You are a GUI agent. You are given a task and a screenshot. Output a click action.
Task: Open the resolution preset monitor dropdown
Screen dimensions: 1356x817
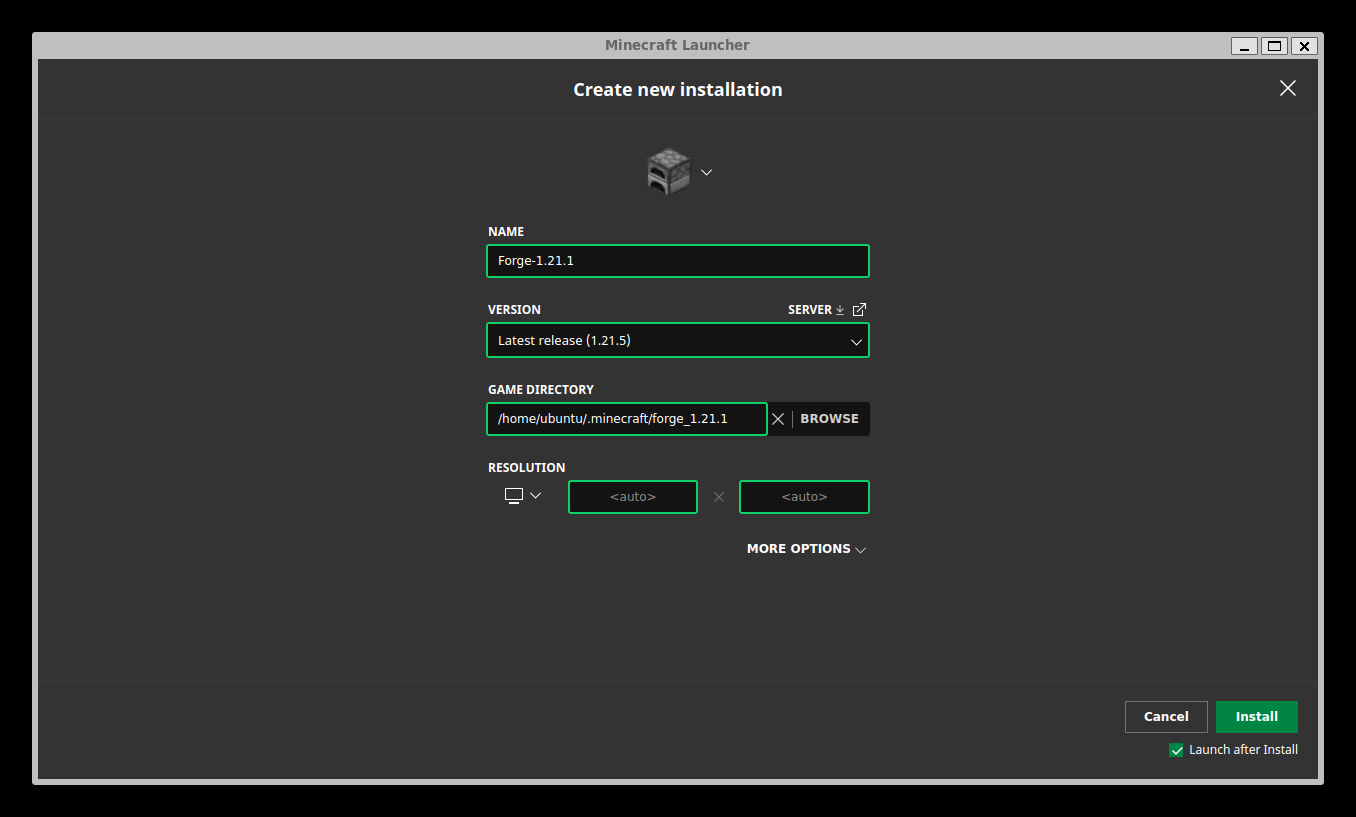click(523, 495)
